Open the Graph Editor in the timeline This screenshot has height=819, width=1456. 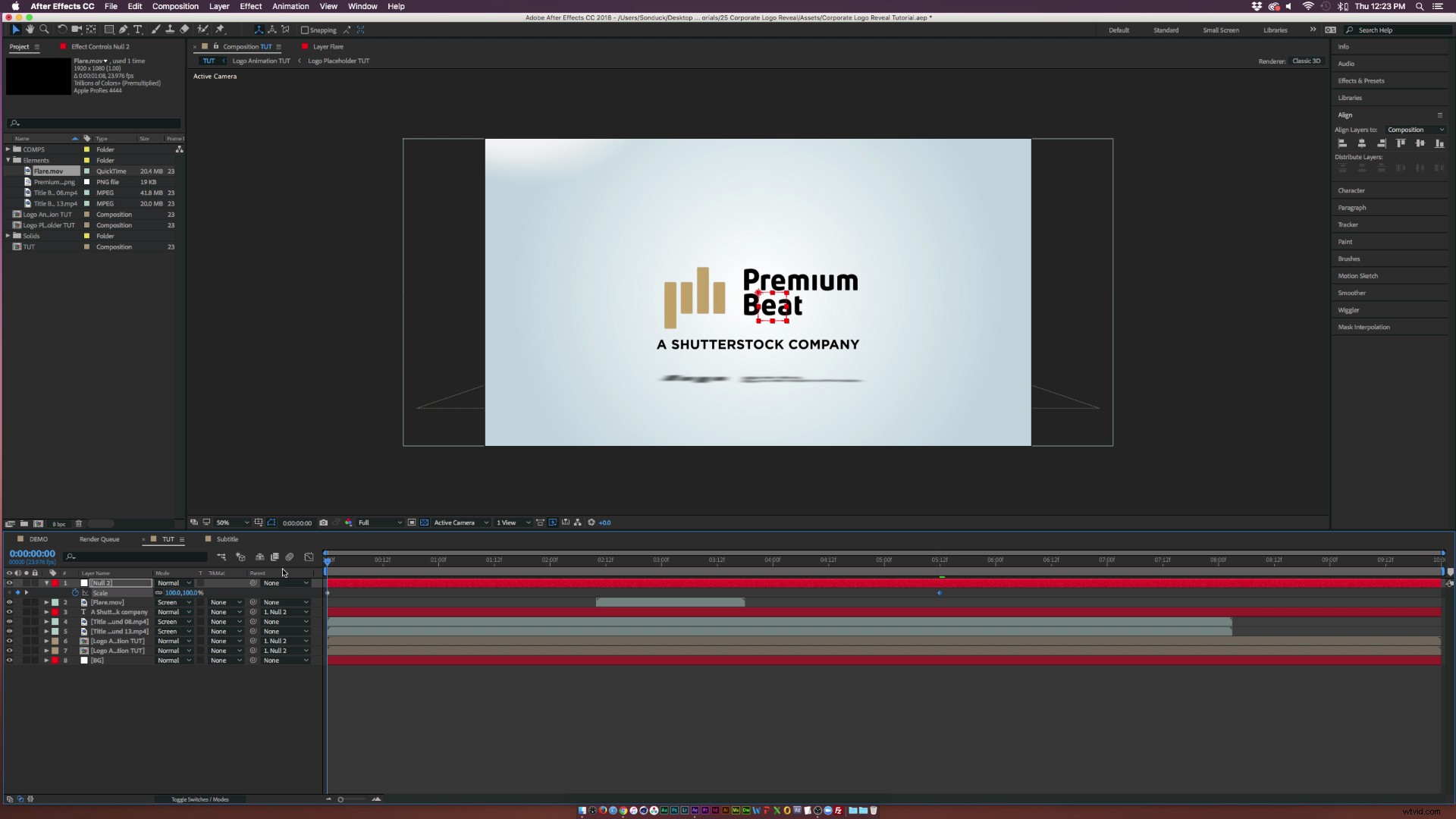click(x=309, y=557)
